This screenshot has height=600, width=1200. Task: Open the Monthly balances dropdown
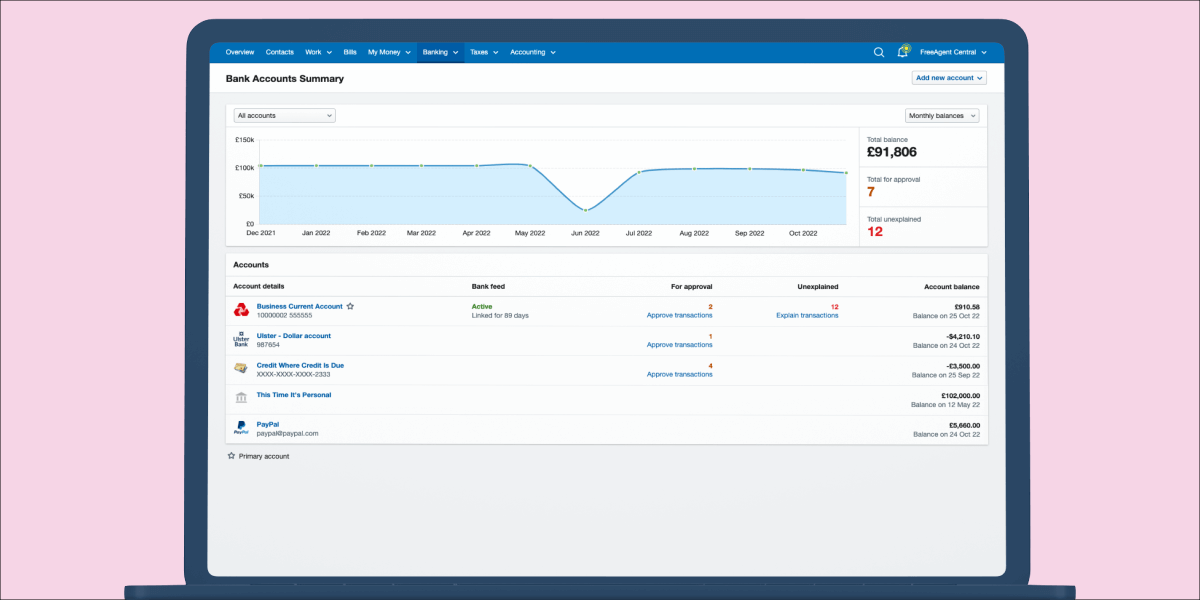pyautogui.click(x=942, y=115)
